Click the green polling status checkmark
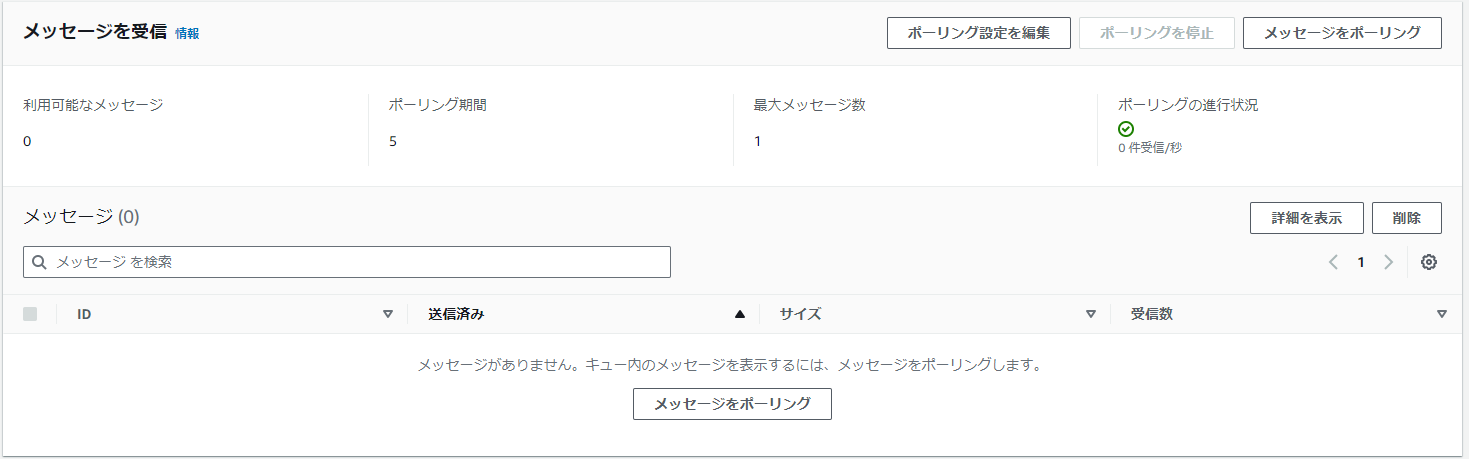 click(x=1126, y=129)
